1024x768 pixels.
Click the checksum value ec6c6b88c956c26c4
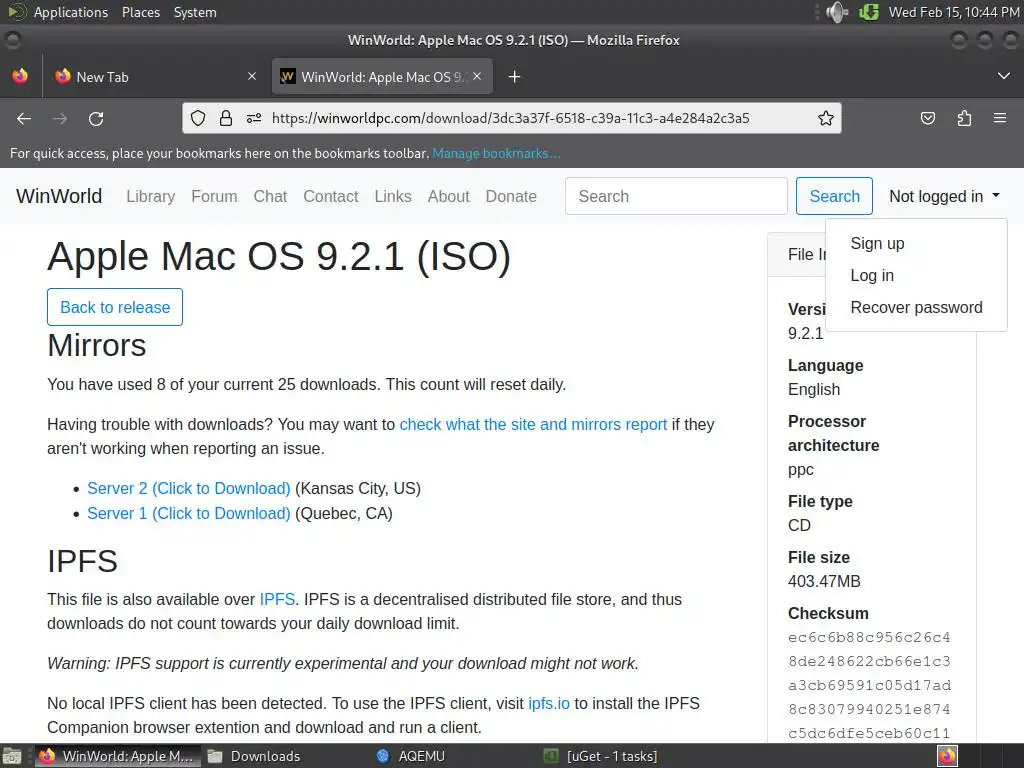coord(869,637)
